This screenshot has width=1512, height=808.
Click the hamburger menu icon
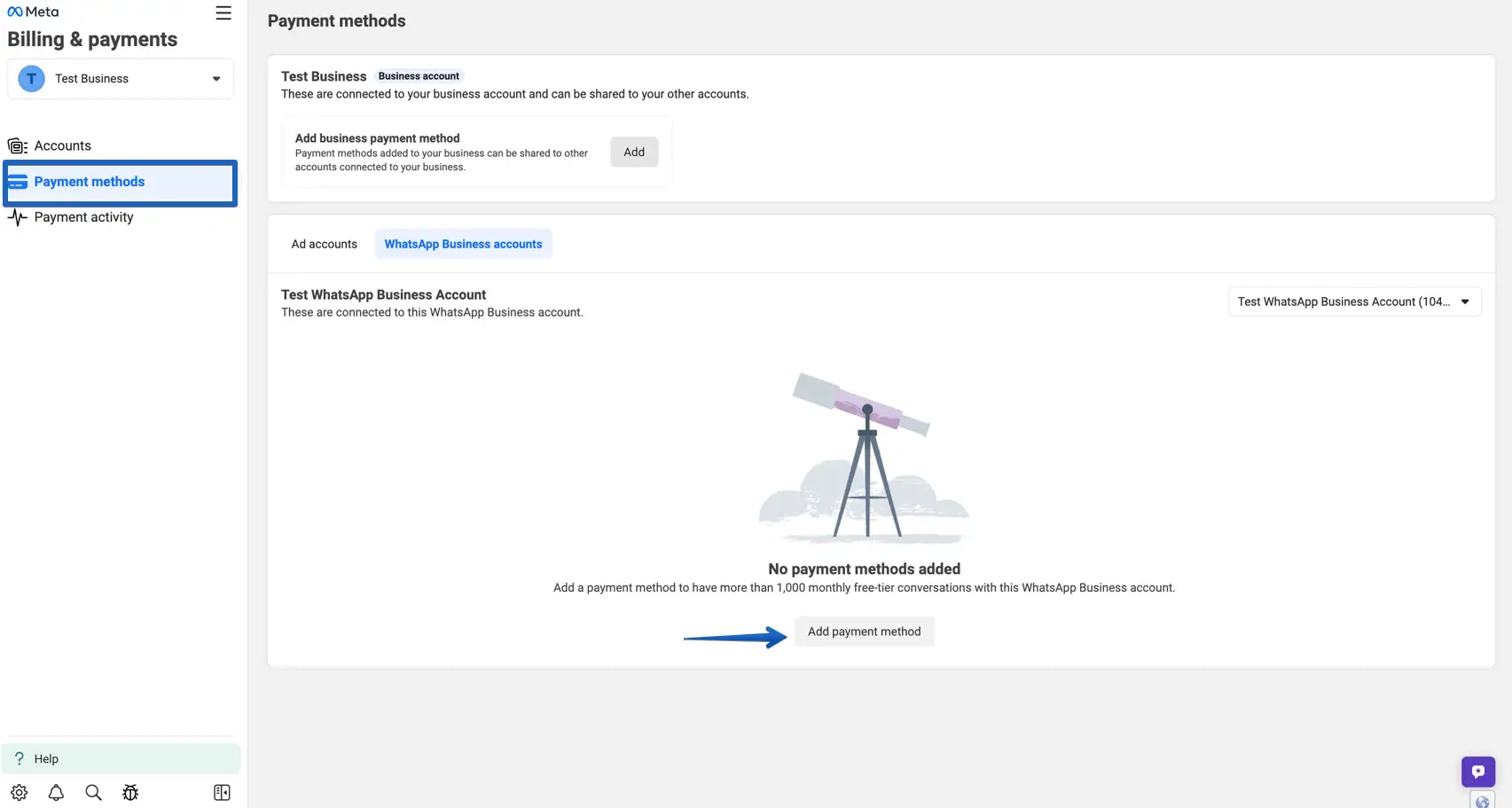tap(223, 13)
